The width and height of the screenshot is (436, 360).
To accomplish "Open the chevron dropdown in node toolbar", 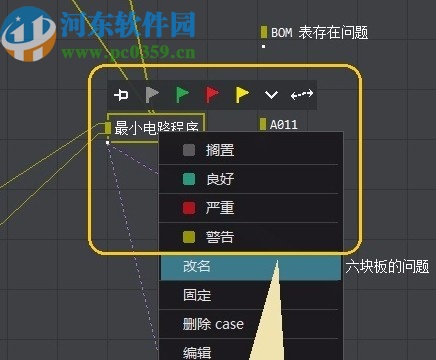I will pyautogui.click(x=271, y=95).
